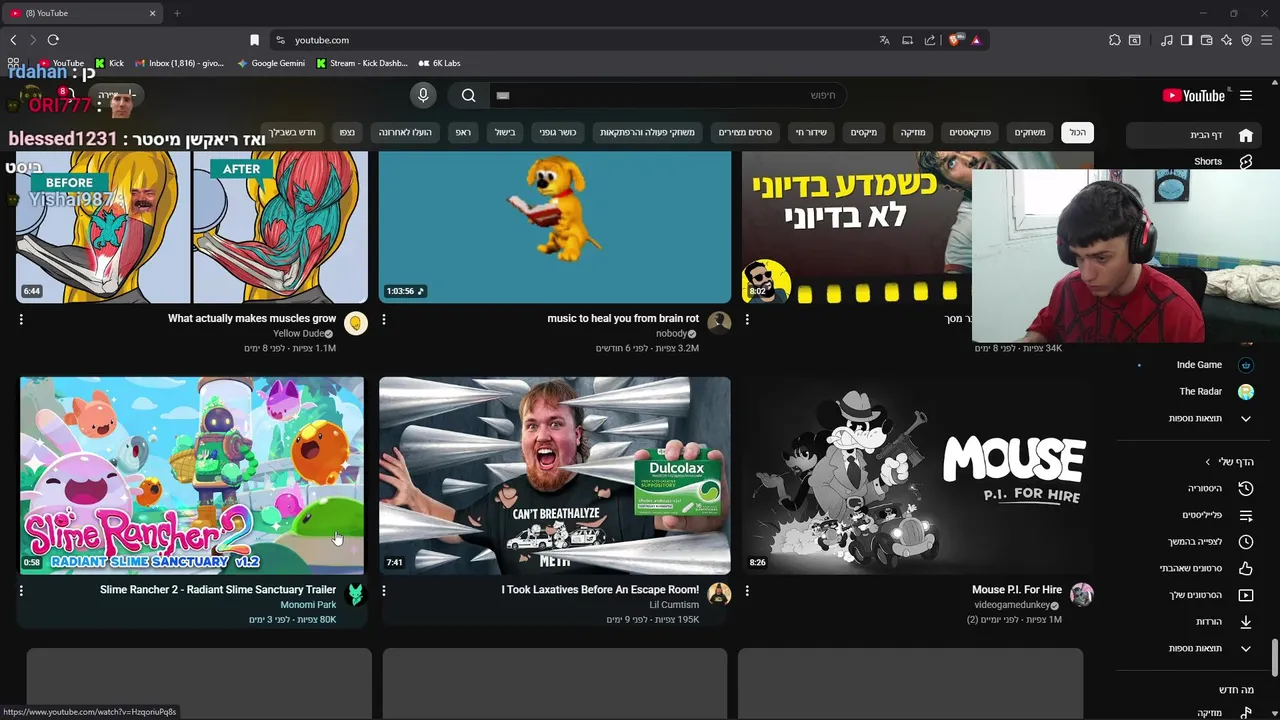The height and width of the screenshot is (720, 1280).
Task: Select the 'פודקאסטים' (Podcasts) filter chip
Action: 970,132
